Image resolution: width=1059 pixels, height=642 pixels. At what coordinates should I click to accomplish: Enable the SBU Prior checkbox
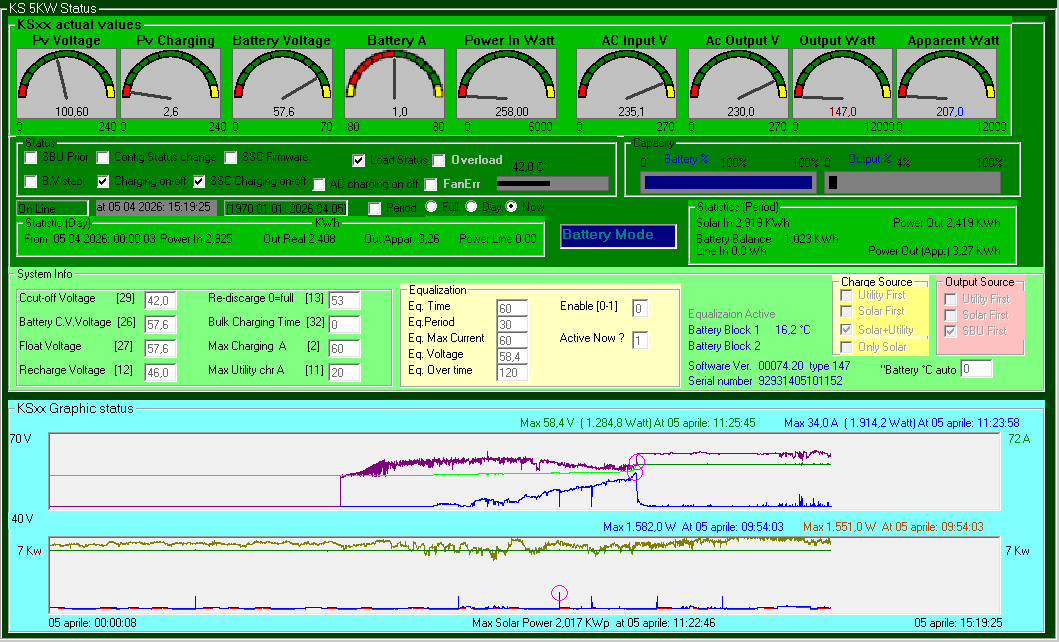pos(31,158)
